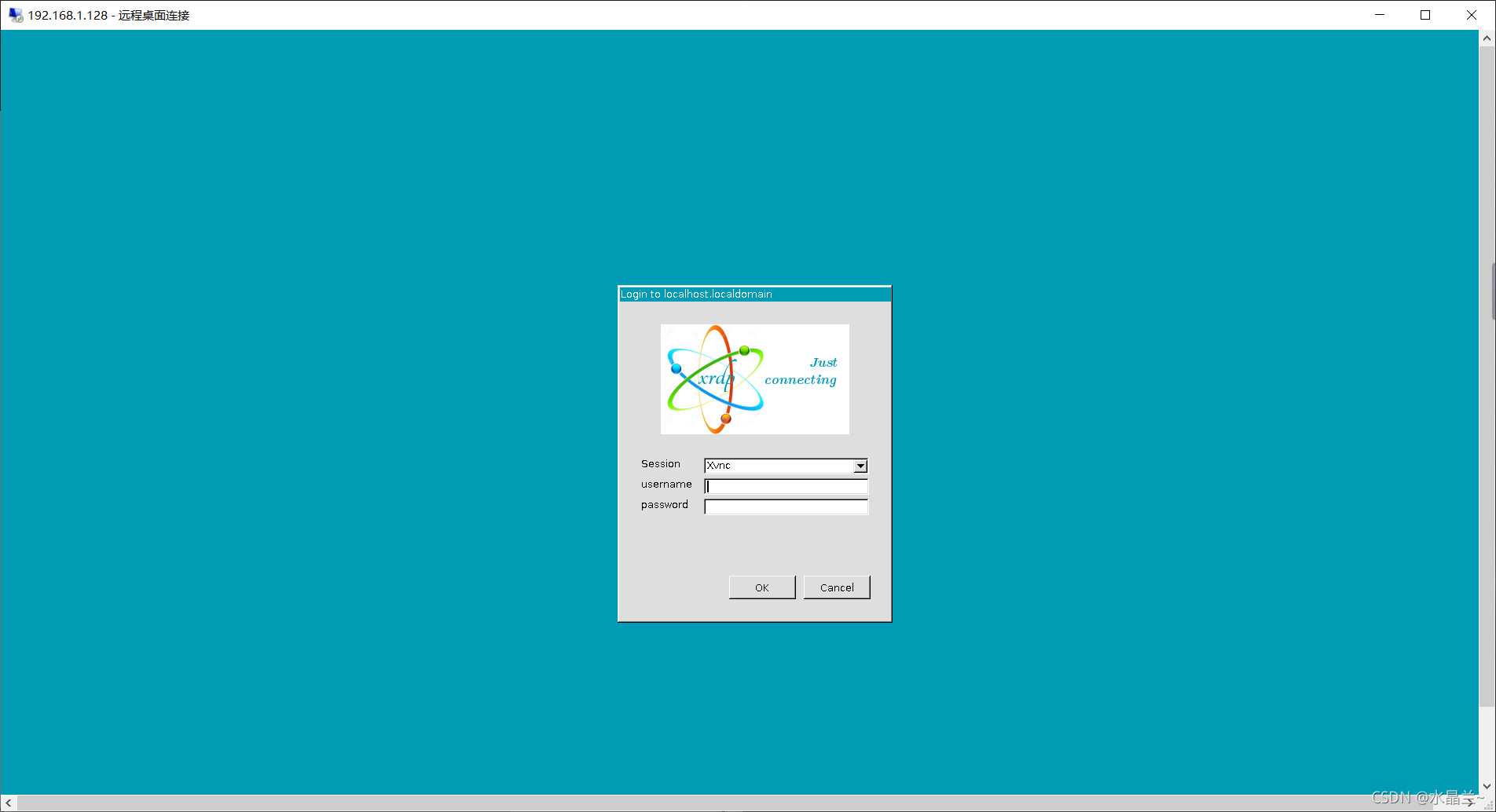Image resolution: width=1496 pixels, height=812 pixels.
Task: Click the vertical scrollbar up arrow
Action: click(x=1487, y=38)
